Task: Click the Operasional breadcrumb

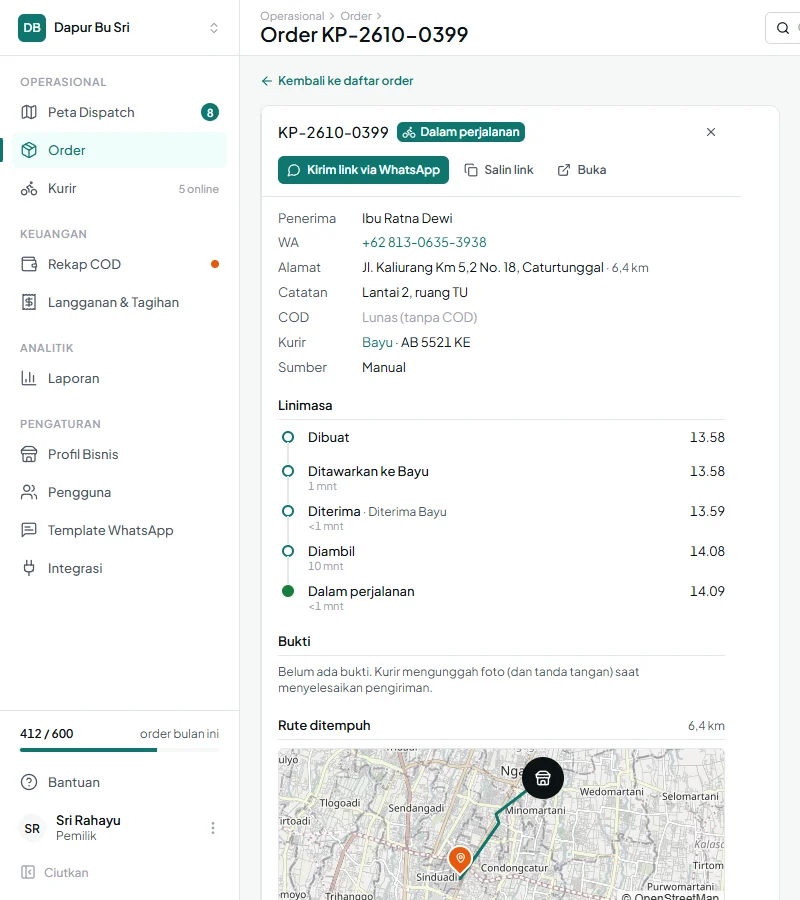Action: (x=292, y=16)
